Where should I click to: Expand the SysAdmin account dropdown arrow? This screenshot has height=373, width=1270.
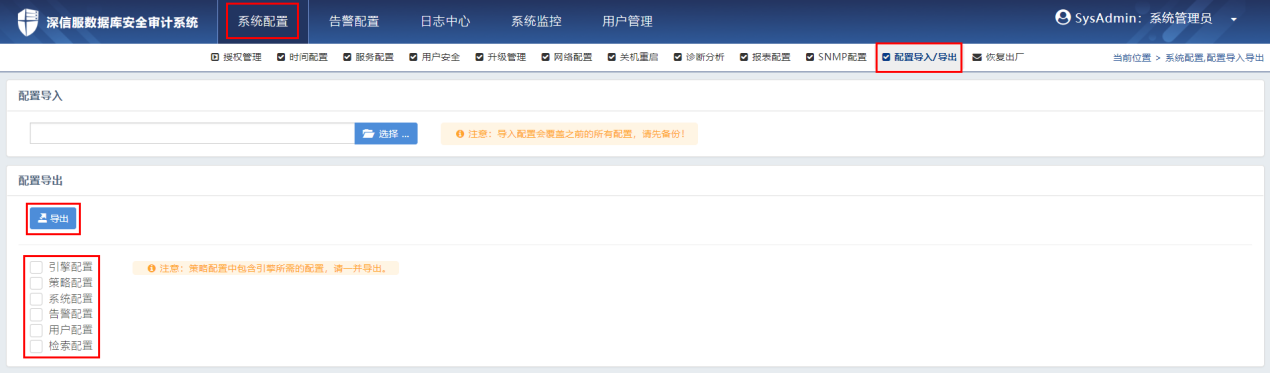[1233, 20]
